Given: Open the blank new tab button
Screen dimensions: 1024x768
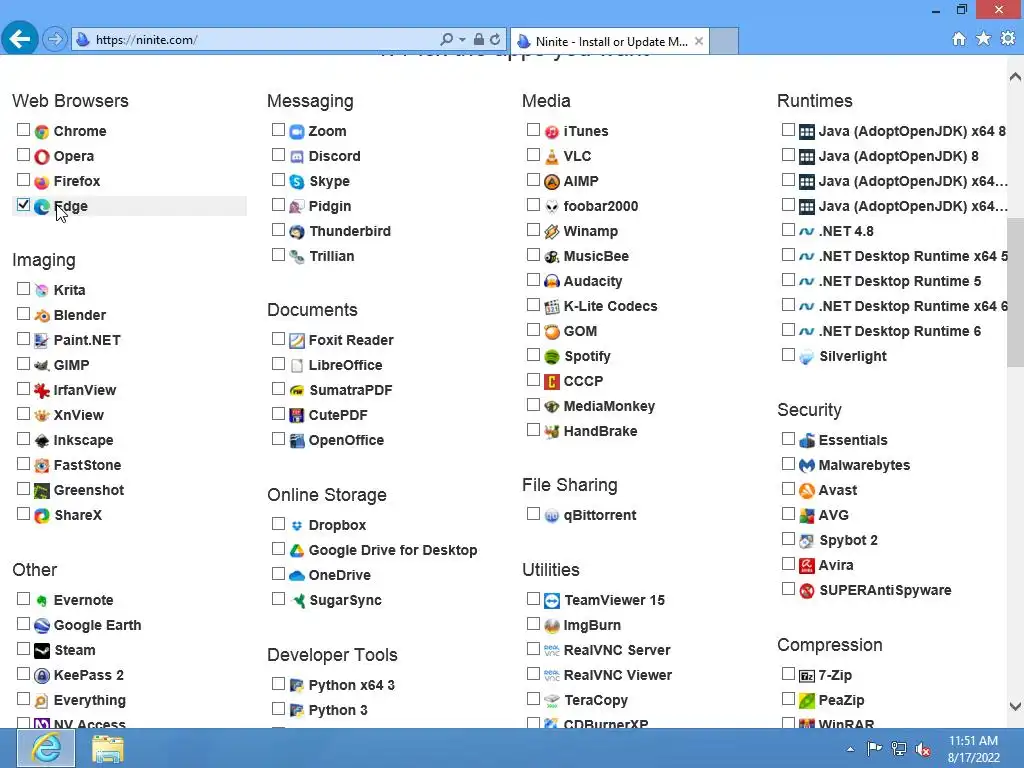Looking at the screenshot, I should click(x=724, y=41).
